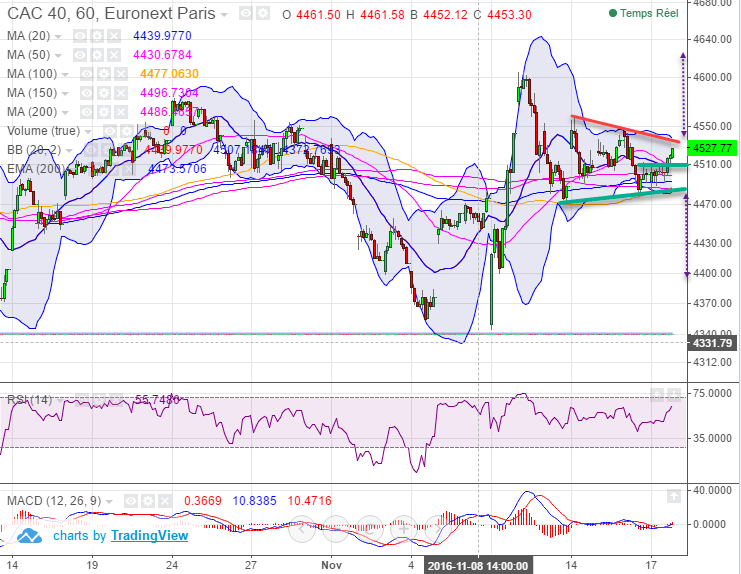Open the CAC 40 symbol settings gear

(x=263, y=16)
